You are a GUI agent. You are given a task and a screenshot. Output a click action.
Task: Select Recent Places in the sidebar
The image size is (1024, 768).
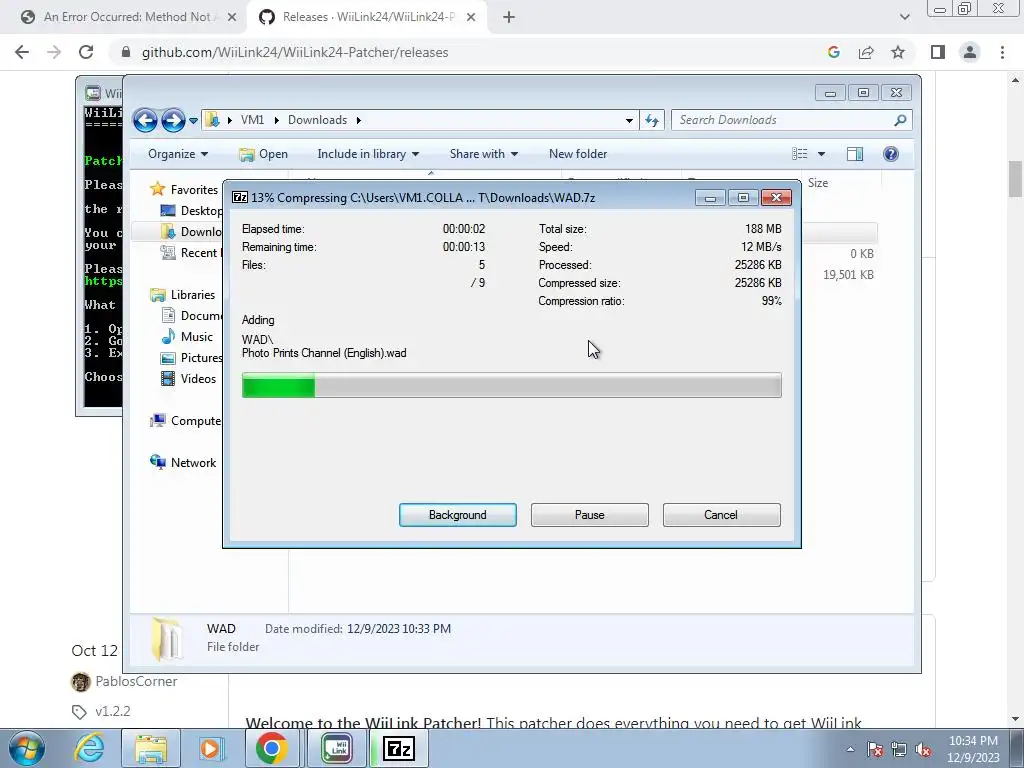(191, 253)
